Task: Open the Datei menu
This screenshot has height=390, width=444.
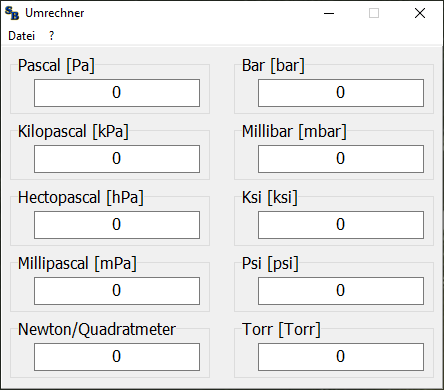Action: (21, 36)
